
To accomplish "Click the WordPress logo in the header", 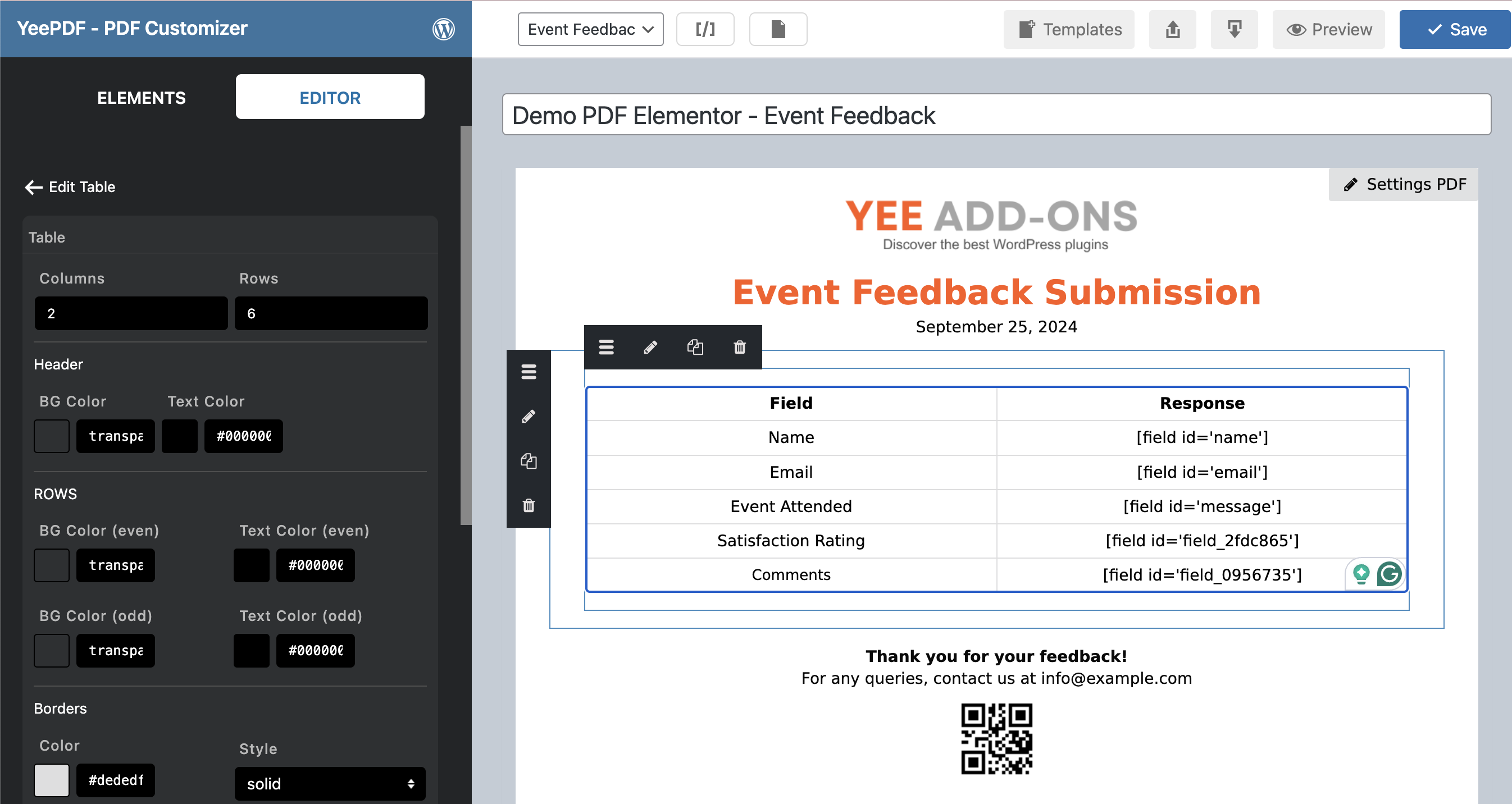I will (444, 29).
